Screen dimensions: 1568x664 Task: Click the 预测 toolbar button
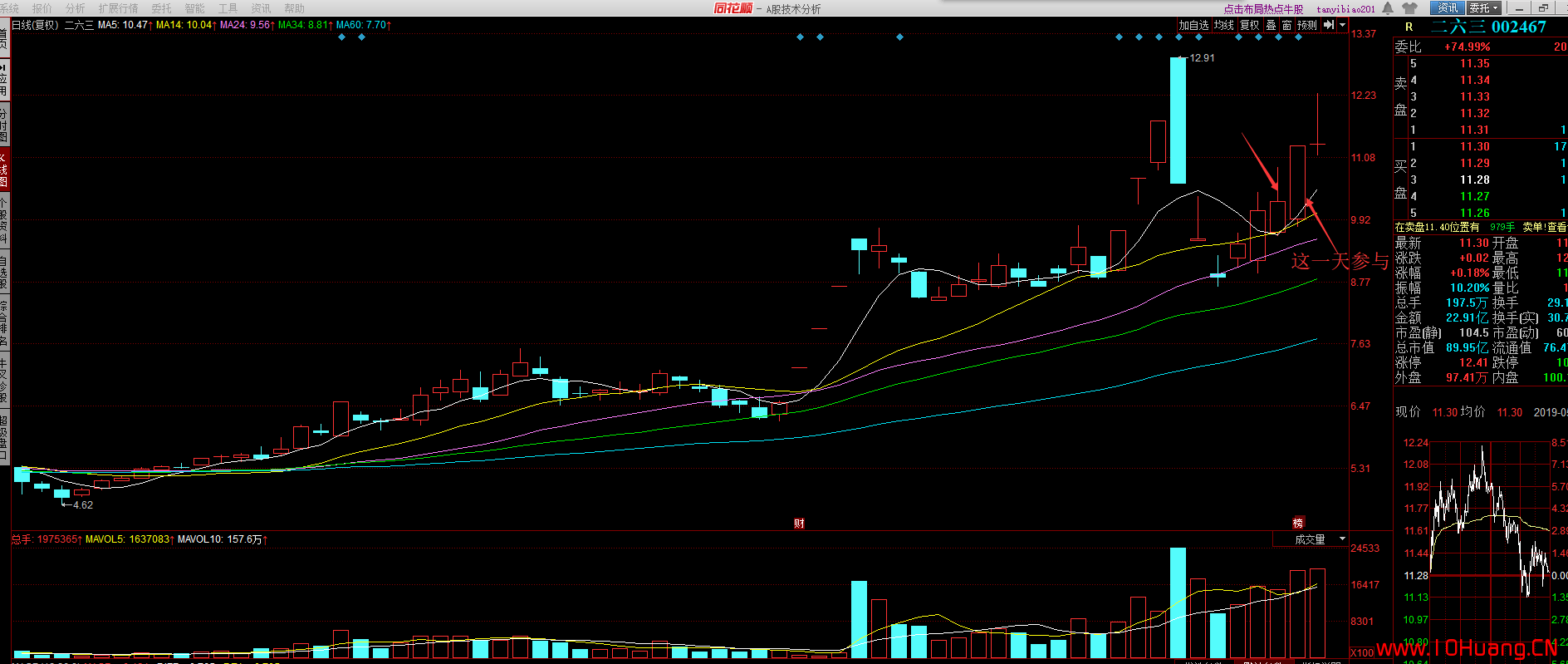point(1307,25)
